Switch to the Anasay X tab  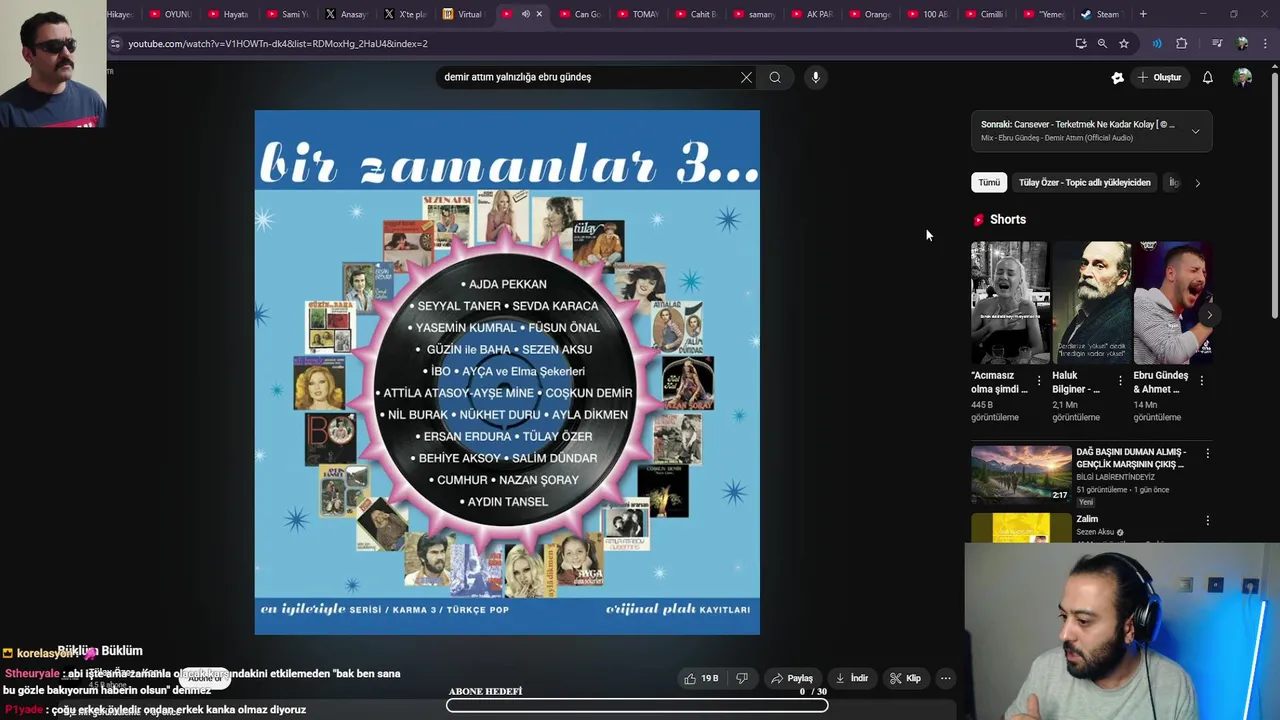(344, 14)
